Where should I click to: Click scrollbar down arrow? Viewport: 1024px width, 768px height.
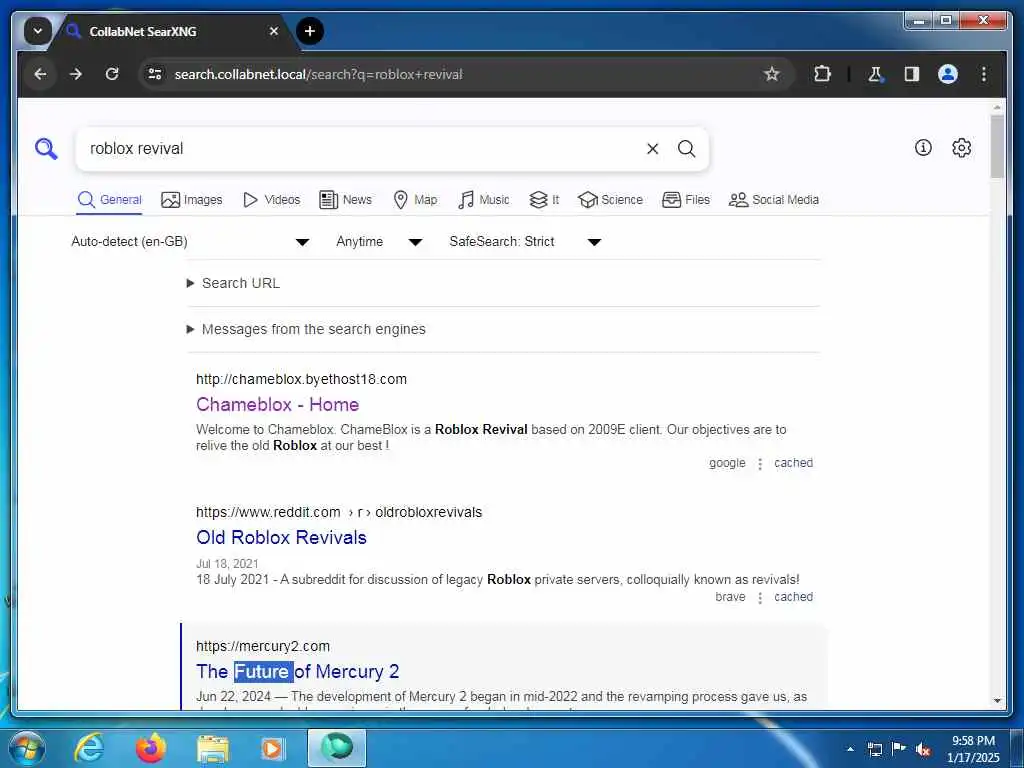997,701
